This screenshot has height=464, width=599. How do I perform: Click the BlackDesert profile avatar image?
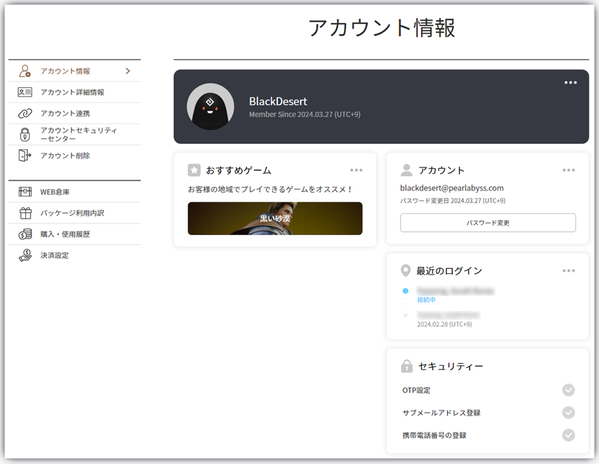[210, 107]
